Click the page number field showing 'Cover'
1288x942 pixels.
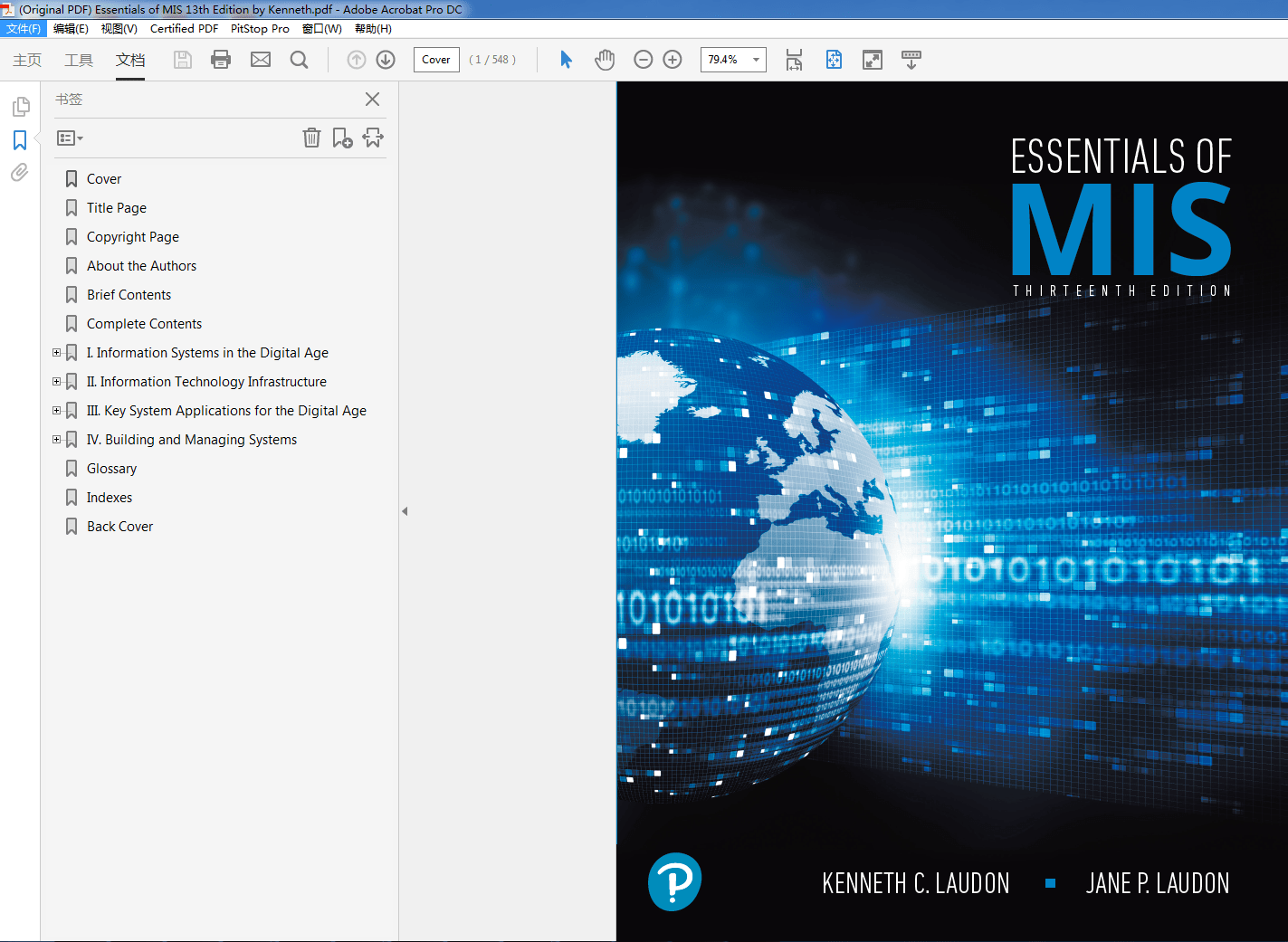[x=435, y=59]
